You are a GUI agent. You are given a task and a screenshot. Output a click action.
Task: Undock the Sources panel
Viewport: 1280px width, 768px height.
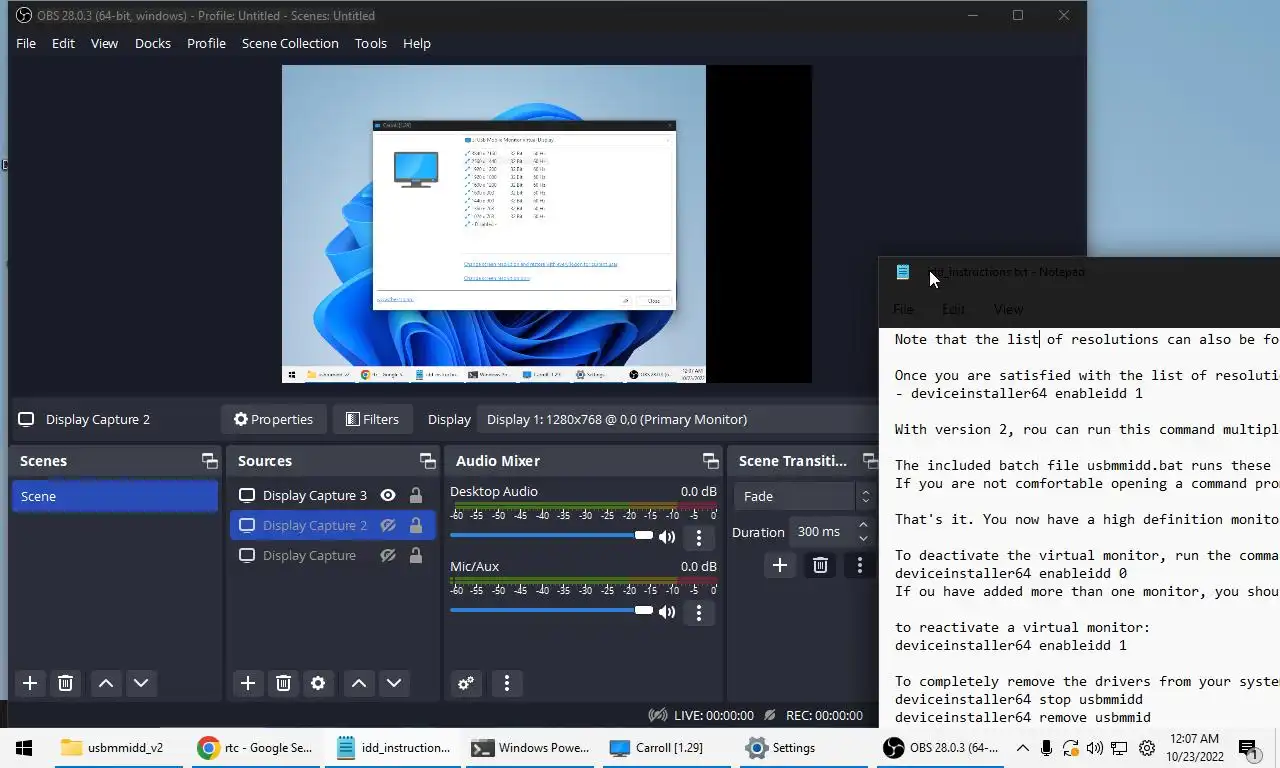tap(427, 461)
